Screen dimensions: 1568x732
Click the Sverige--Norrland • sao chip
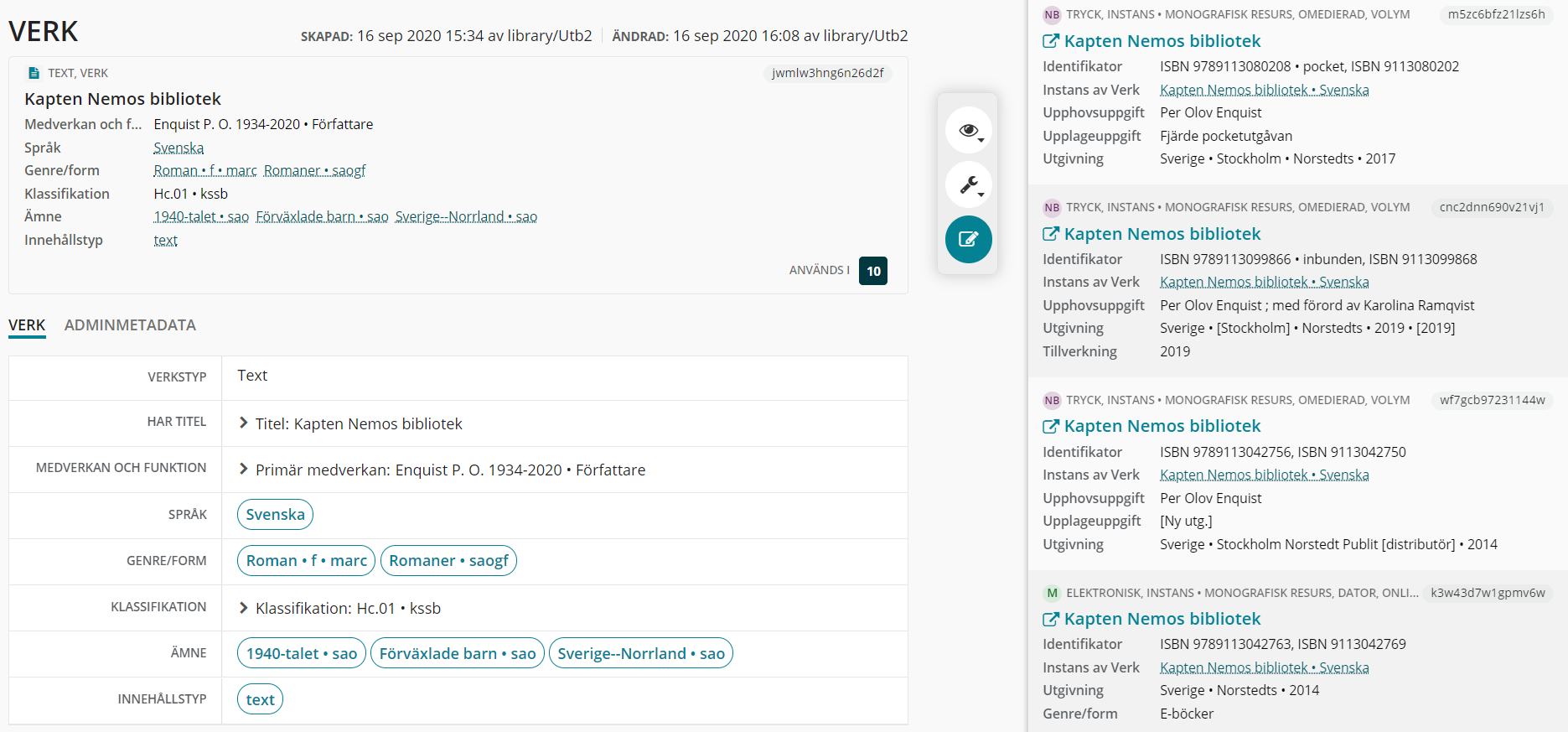point(641,653)
